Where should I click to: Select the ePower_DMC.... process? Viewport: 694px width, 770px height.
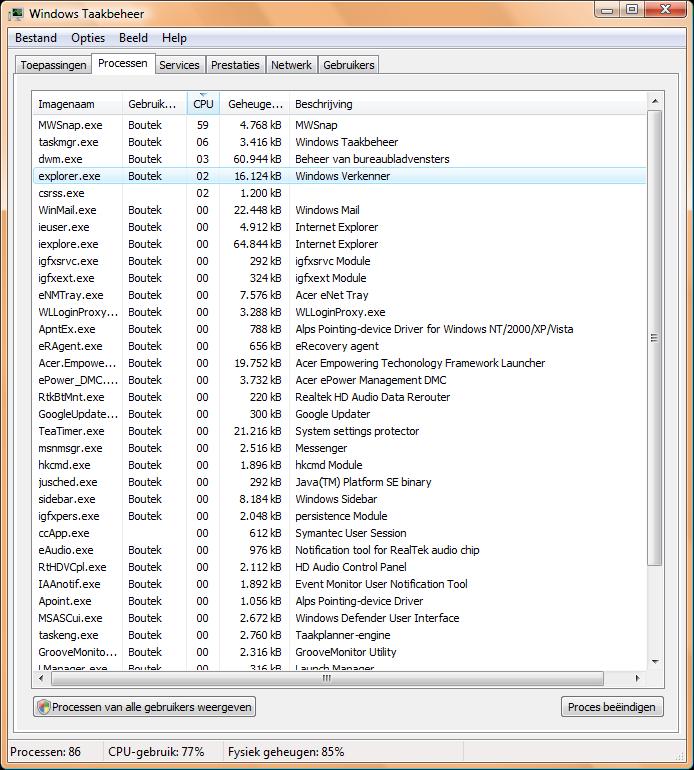(x=339, y=380)
